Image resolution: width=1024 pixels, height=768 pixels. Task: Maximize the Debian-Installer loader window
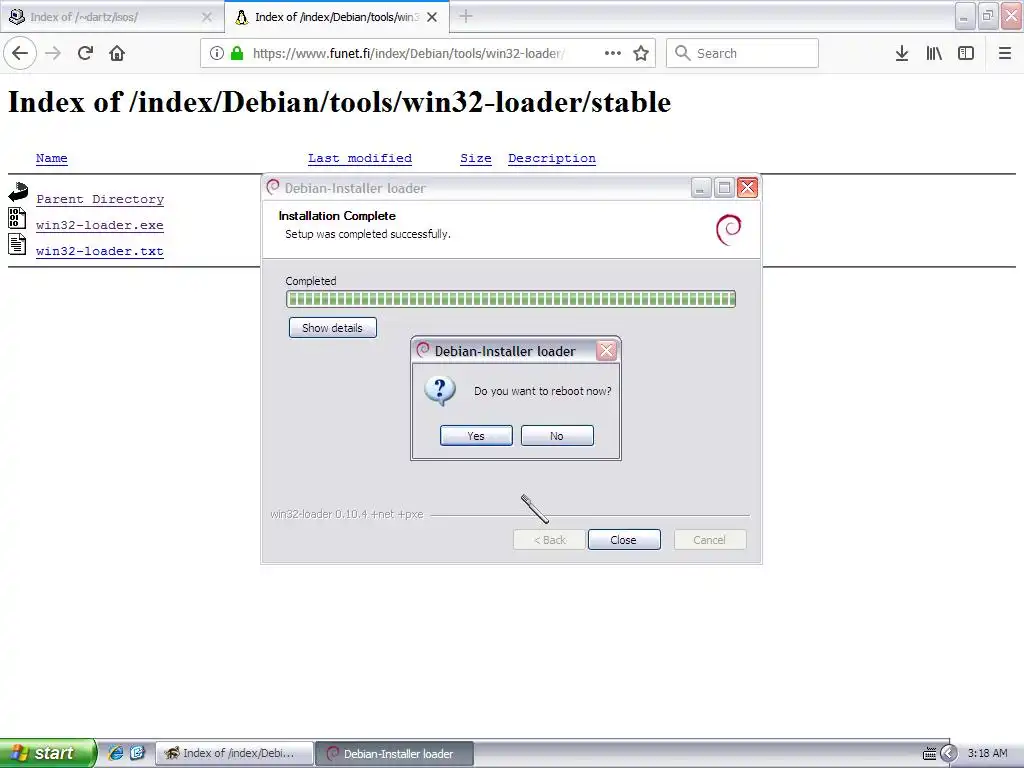724,188
